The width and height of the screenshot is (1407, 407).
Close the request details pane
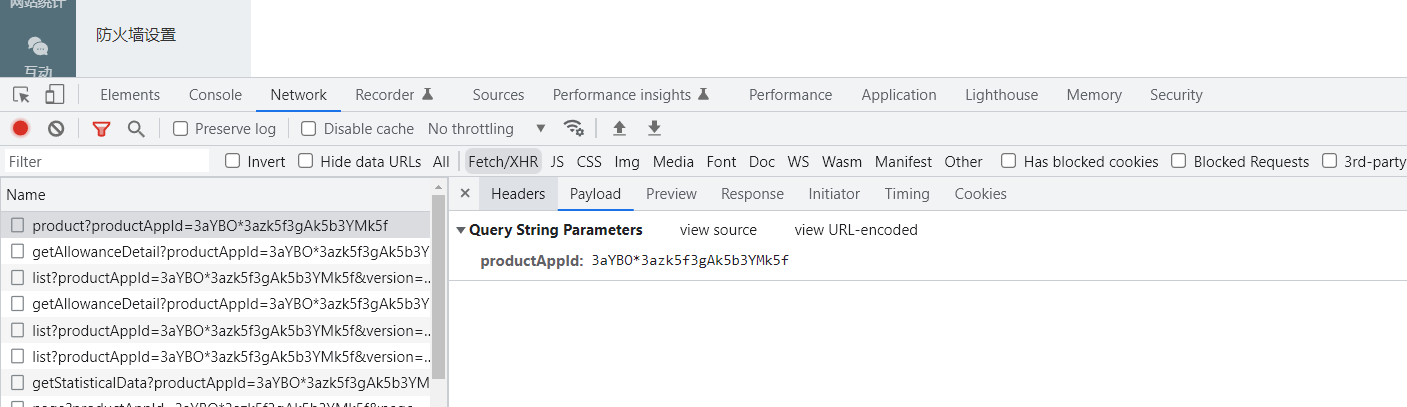point(465,193)
